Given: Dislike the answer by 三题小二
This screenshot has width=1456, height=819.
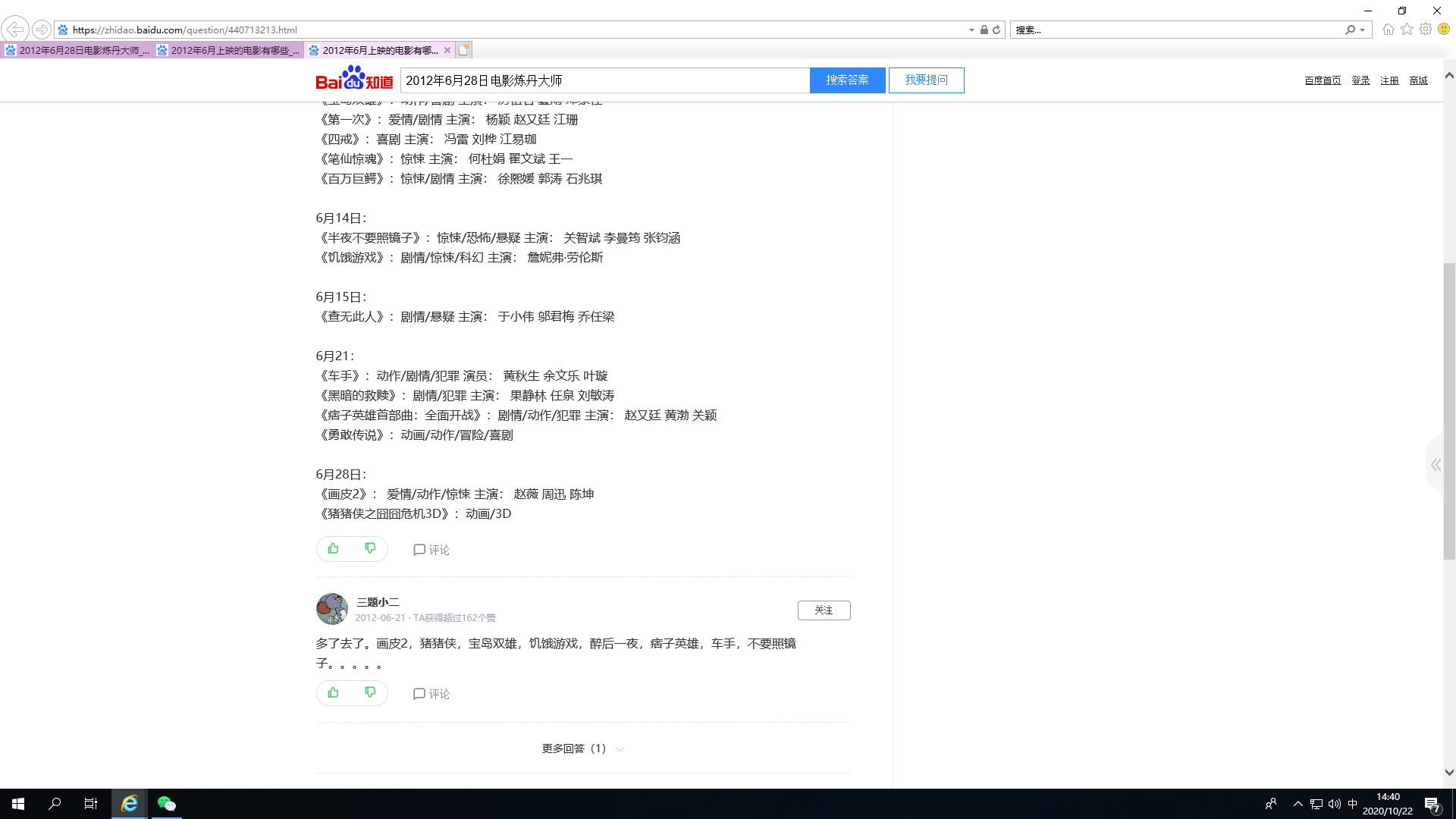Looking at the screenshot, I should tap(370, 692).
